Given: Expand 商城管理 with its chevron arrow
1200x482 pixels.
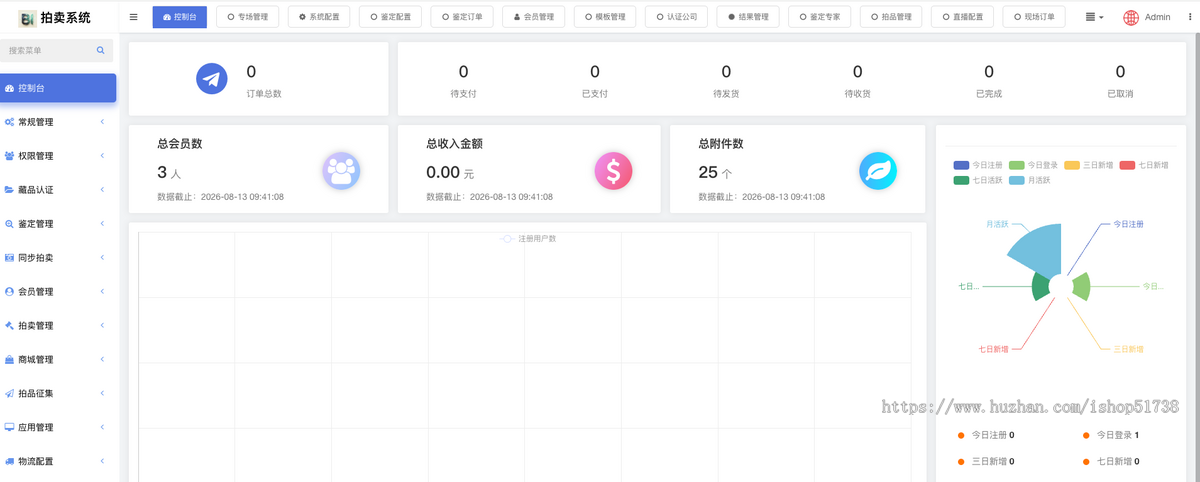Looking at the screenshot, I should (103, 360).
